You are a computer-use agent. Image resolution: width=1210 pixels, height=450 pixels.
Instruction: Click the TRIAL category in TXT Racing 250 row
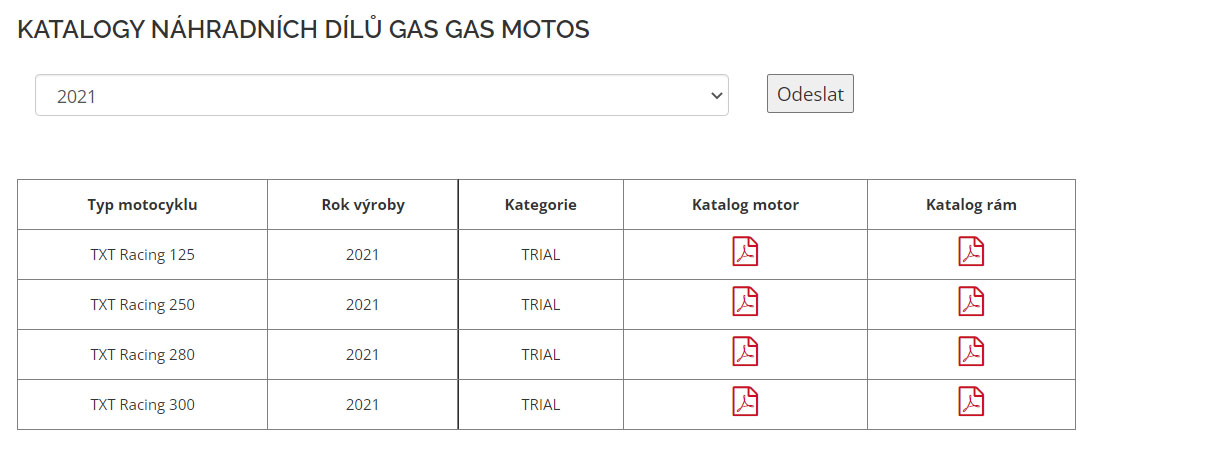(x=541, y=305)
